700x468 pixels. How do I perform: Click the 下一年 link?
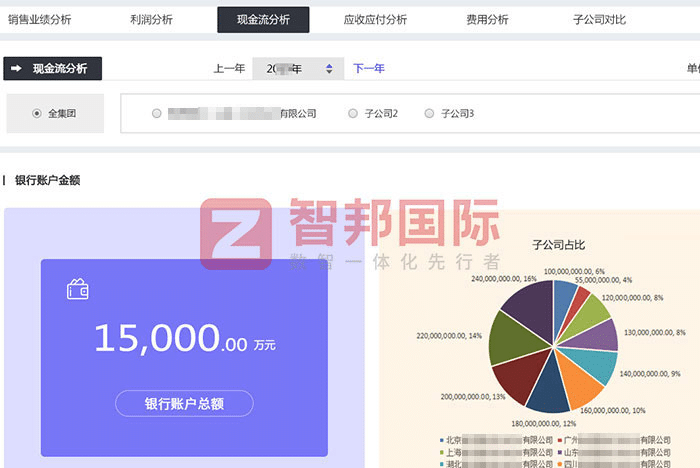pos(368,69)
